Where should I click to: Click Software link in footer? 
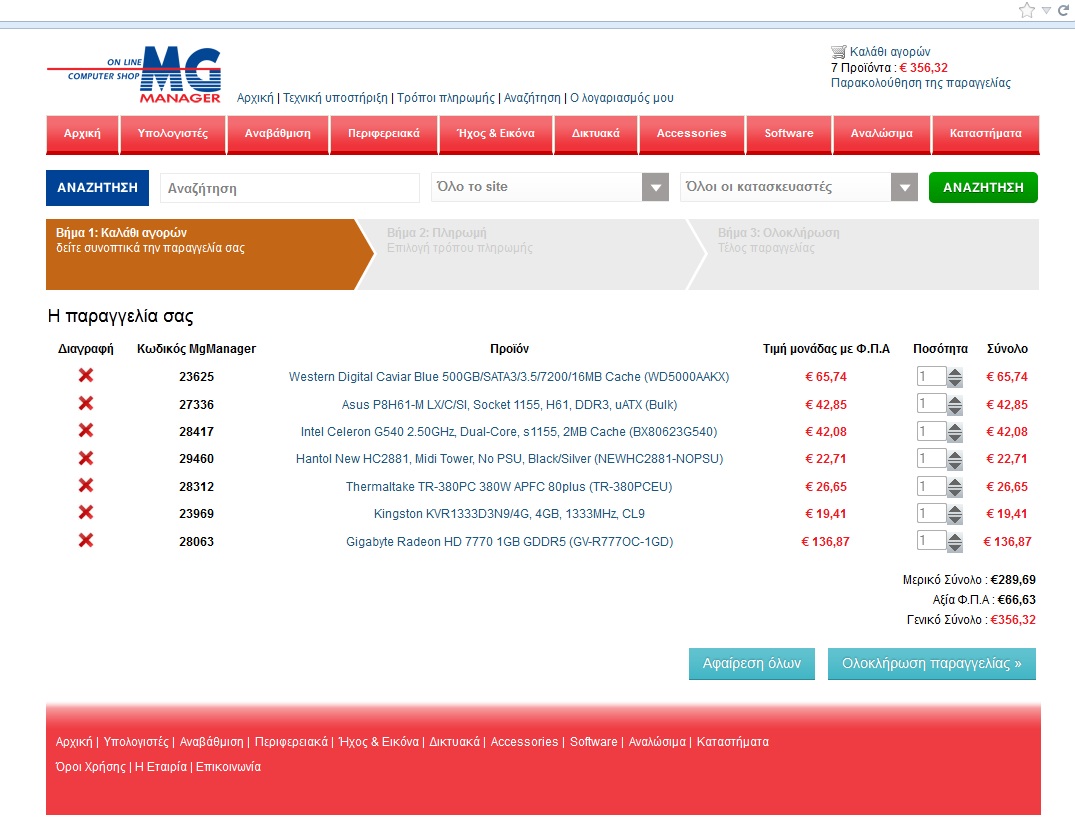point(594,742)
